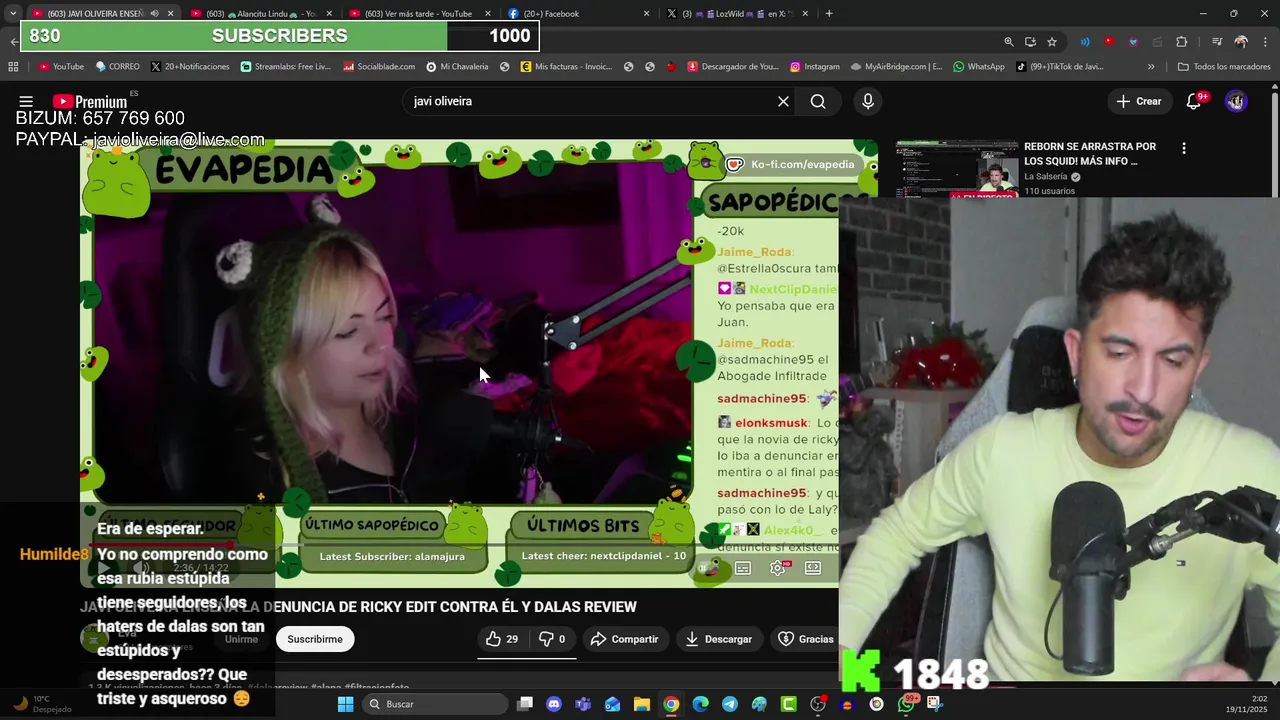Open Telegram from the taskbar

(730, 704)
